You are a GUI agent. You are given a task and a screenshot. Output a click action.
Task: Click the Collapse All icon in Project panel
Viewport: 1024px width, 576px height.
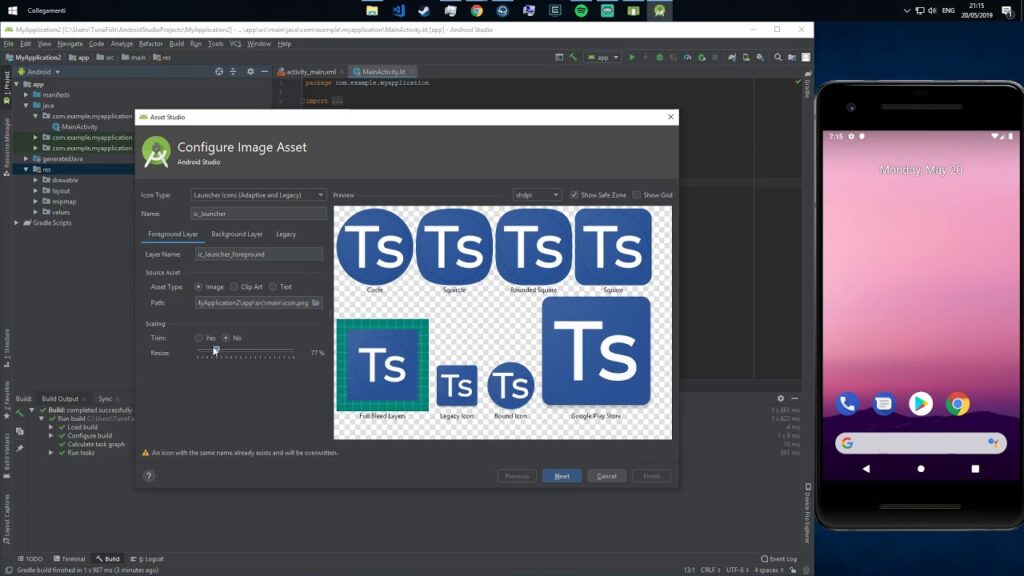233,72
